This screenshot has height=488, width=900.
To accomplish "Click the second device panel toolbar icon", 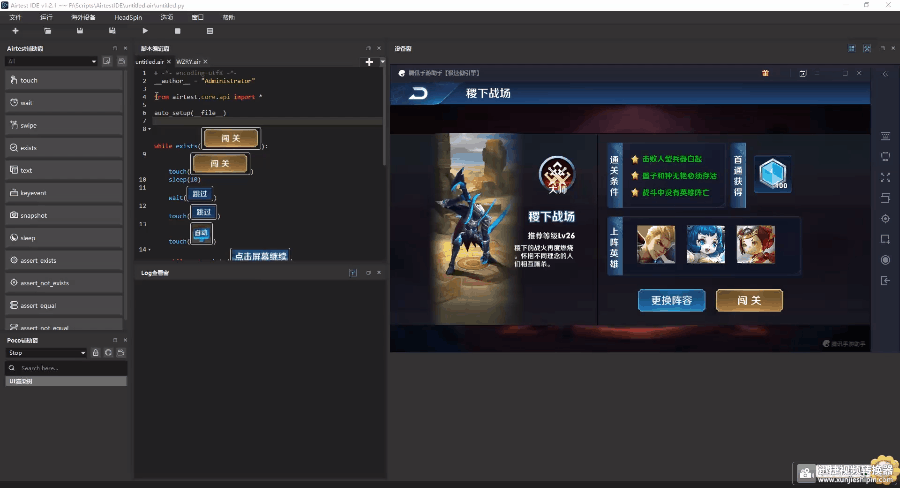I will point(867,49).
